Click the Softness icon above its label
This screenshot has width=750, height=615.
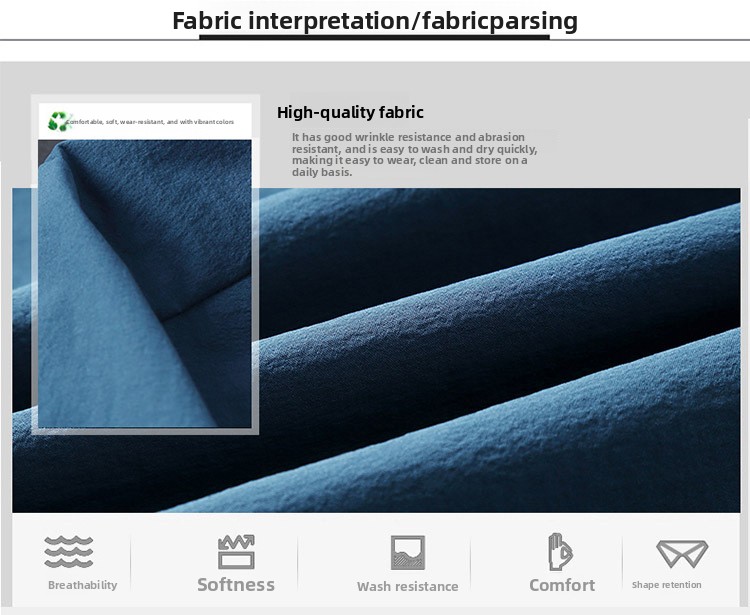[x=236, y=552]
